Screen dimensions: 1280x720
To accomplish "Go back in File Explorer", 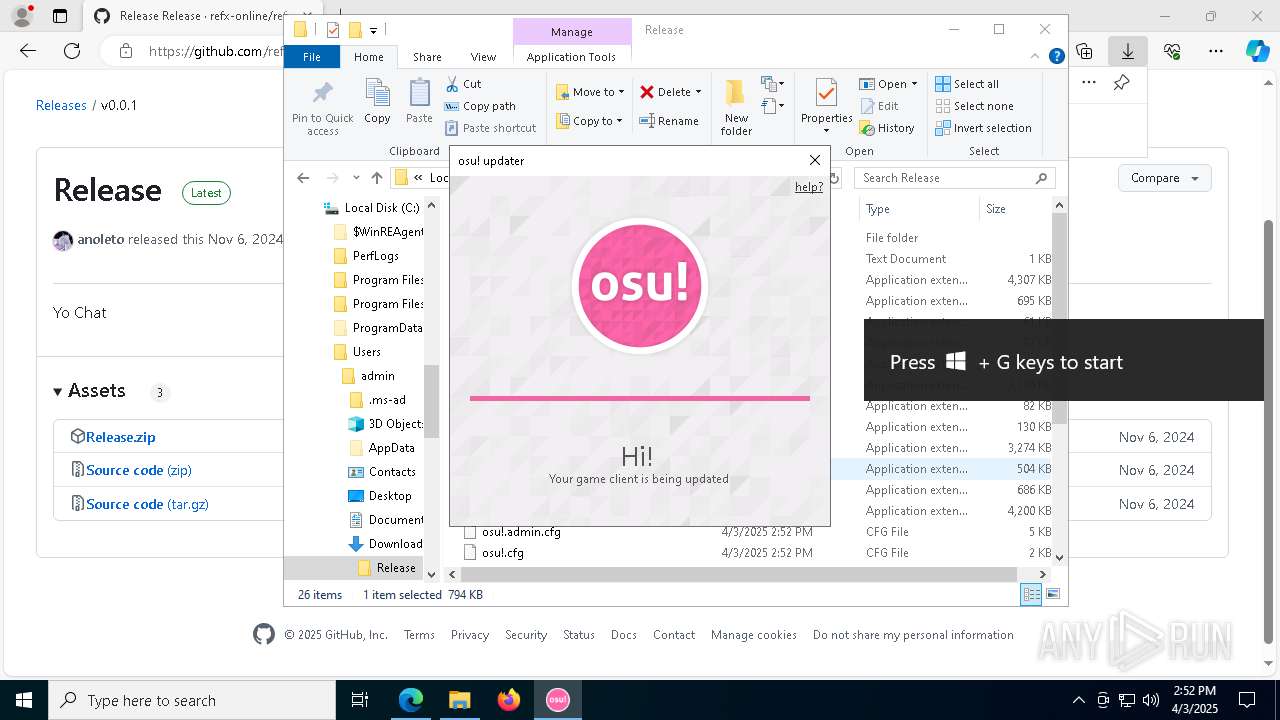I will pos(303,178).
